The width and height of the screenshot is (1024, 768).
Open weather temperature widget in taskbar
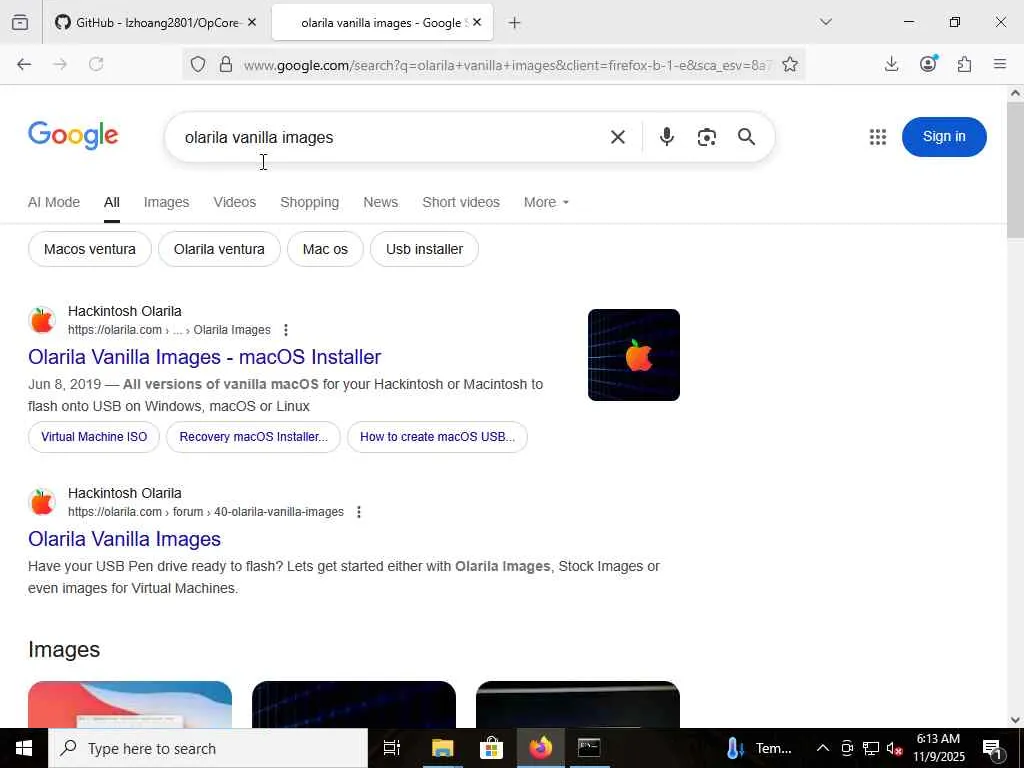(x=759, y=748)
